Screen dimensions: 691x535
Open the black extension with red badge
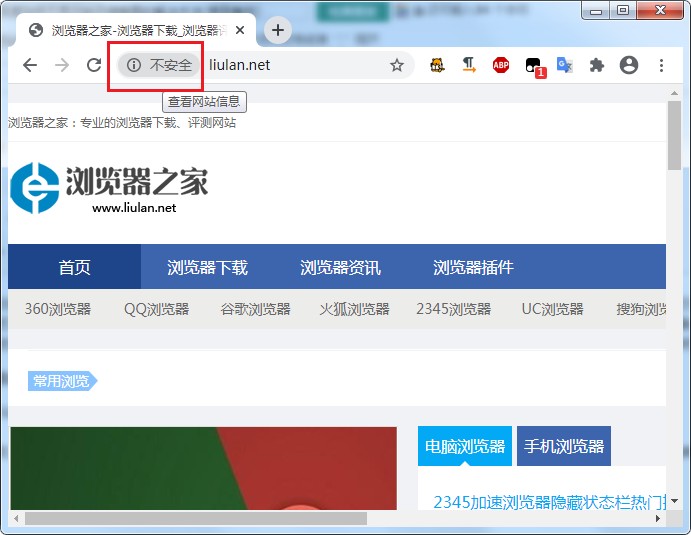534,67
